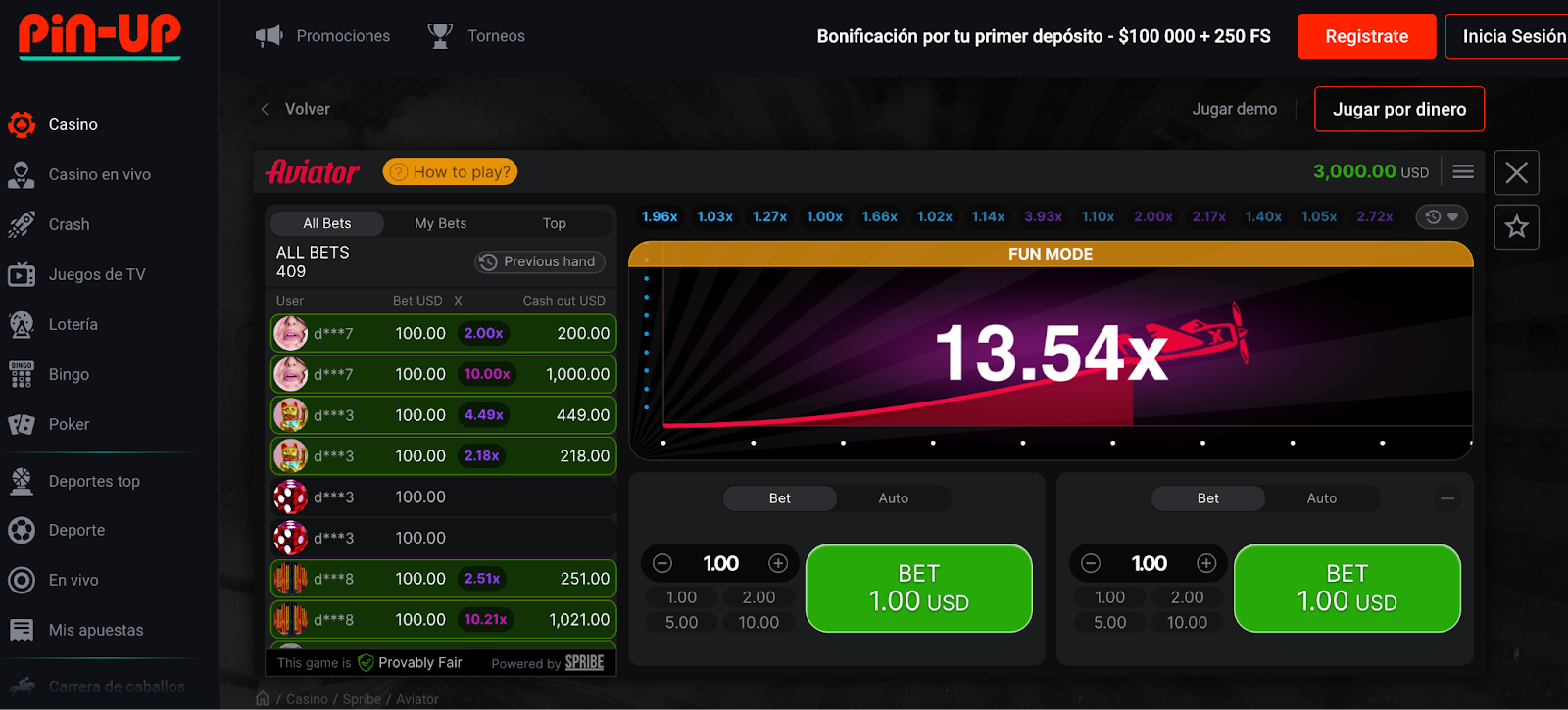This screenshot has width=1568, height=710.
Task: Open the Deporte soccer ball icon
Action: [22, 530]
